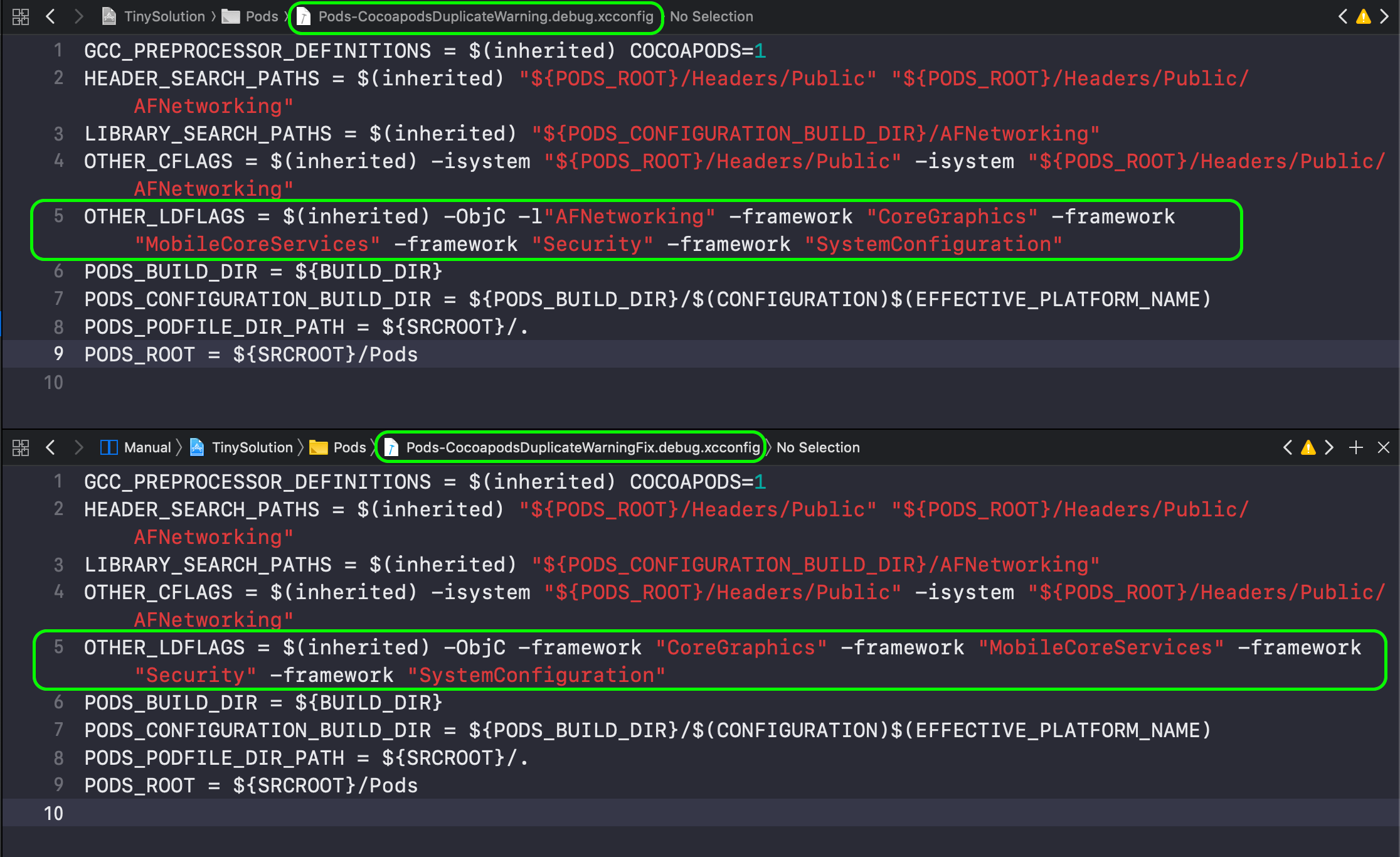
Task: Select the TinySolution project icon in the bottom breadcrumb
Action: coord(197,447)
